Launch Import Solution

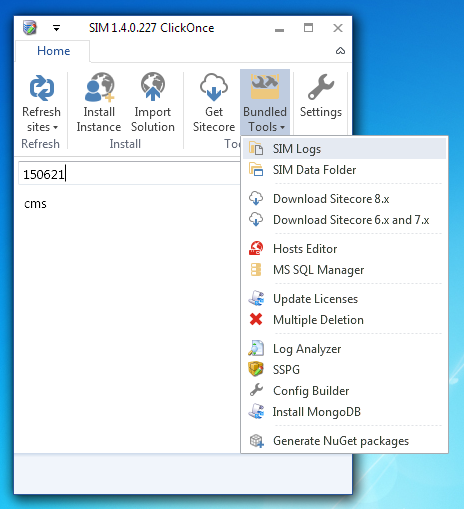point(153,103)
